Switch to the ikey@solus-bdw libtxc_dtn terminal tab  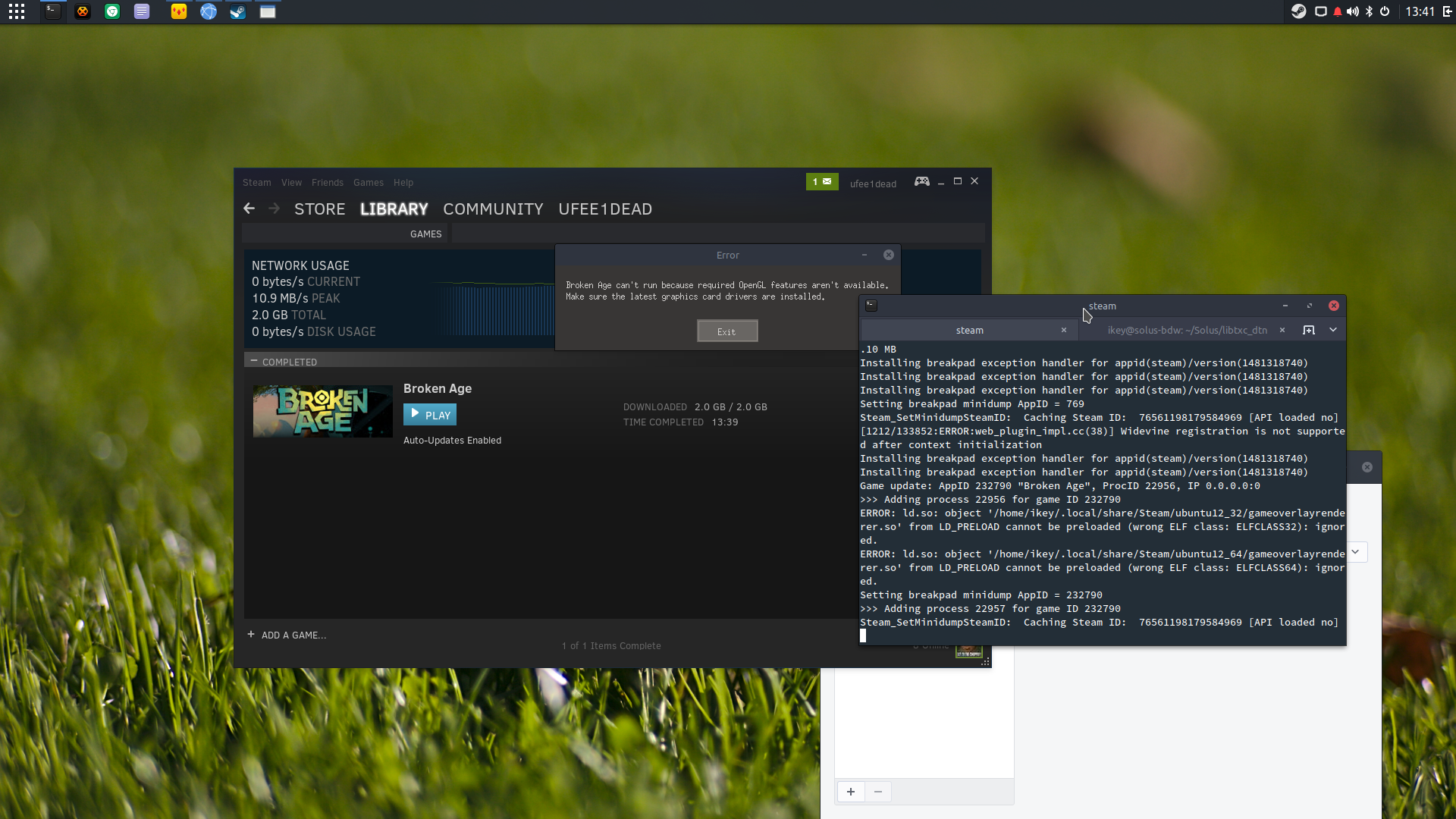pos(1187,330)
